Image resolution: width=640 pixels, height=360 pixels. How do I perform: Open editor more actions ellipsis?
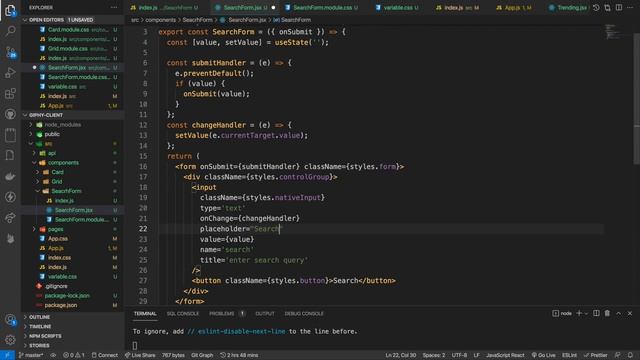[630, 7]
